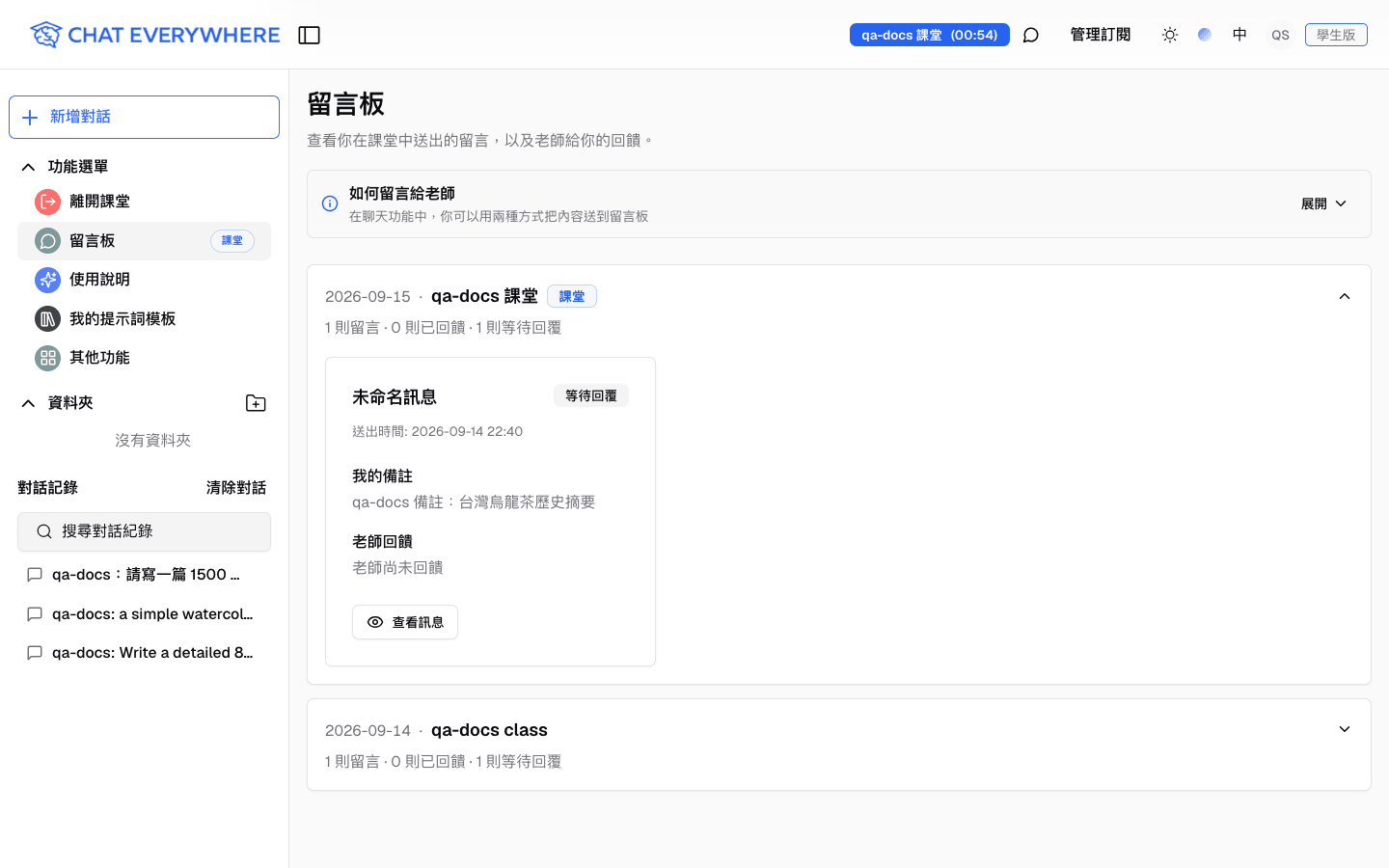
Task: Click 清除對話 to clear conversations
Action: coord(236,488)
